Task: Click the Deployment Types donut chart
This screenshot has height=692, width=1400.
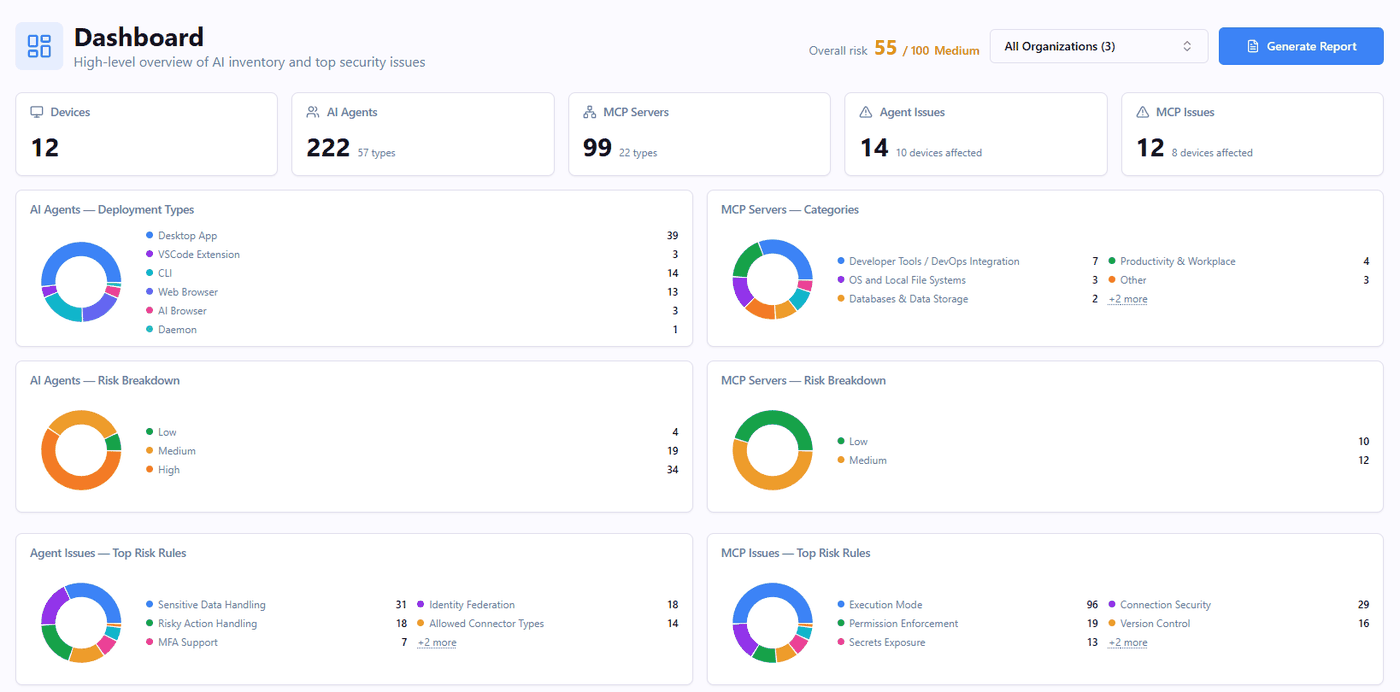Action: [81, 282]
